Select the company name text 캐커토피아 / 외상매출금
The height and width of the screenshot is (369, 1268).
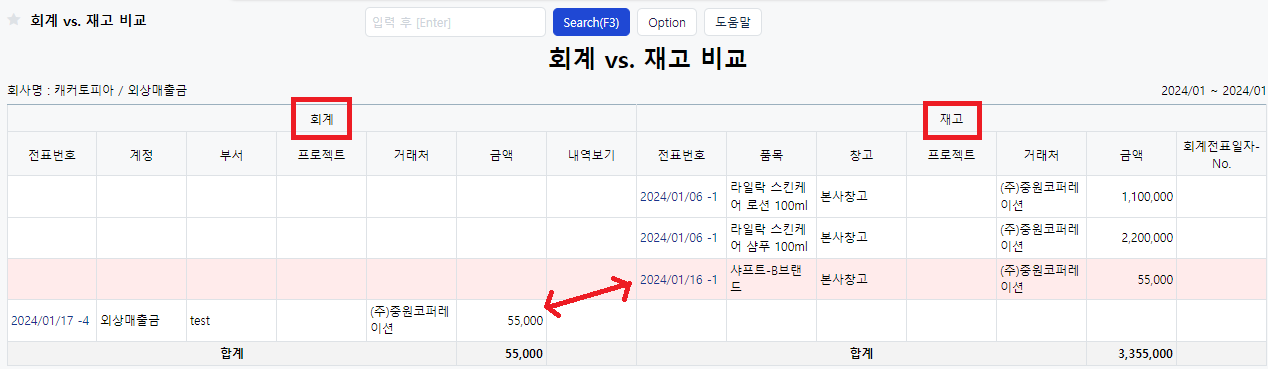pyautogui.click(x=120, y=91)
